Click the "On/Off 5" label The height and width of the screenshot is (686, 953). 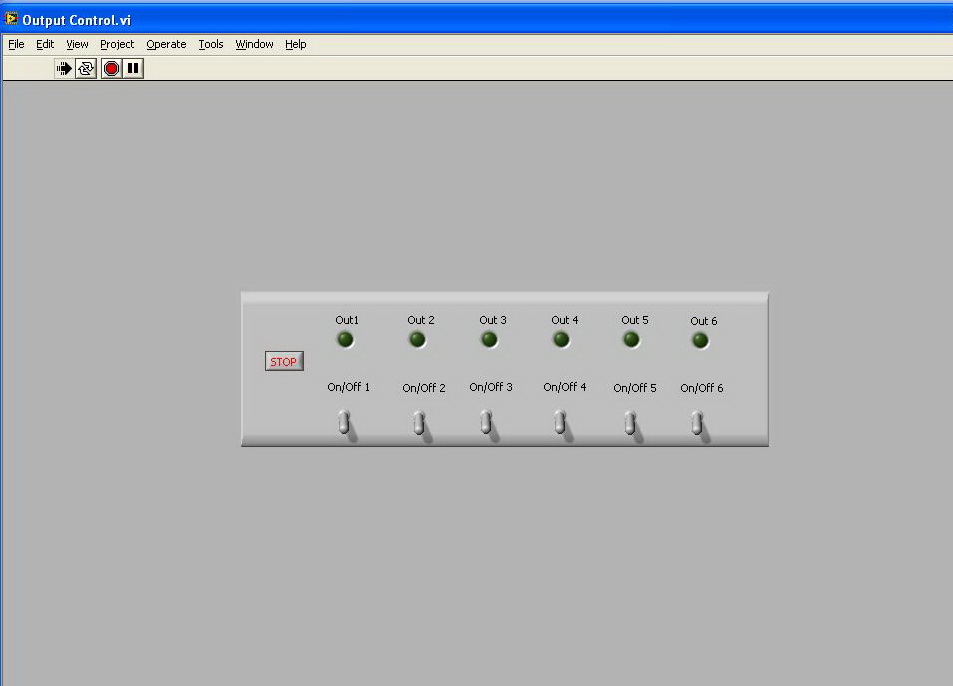click(x=635, y=388)
